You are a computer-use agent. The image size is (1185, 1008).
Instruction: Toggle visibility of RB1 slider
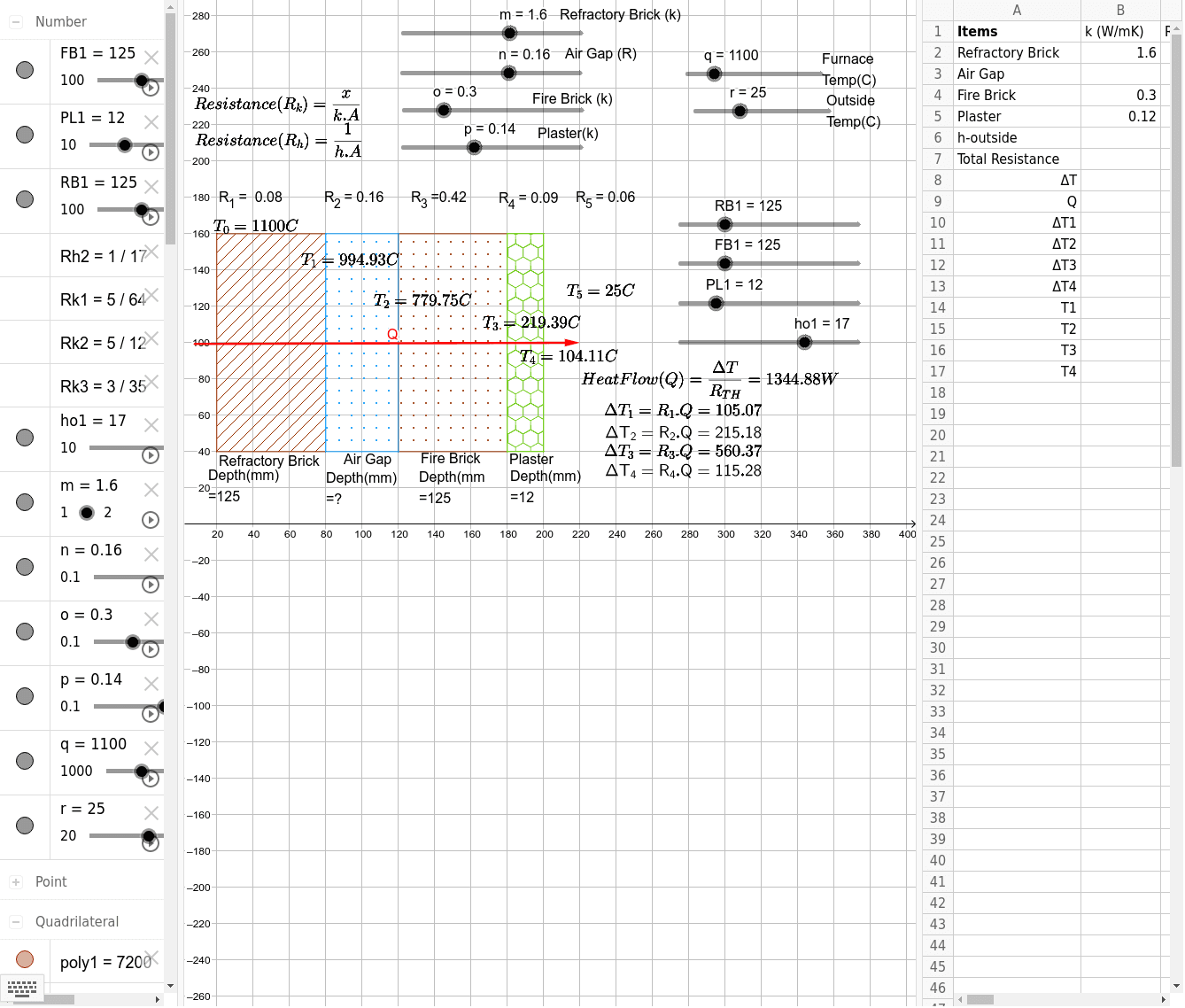click(x=25, y=199)
